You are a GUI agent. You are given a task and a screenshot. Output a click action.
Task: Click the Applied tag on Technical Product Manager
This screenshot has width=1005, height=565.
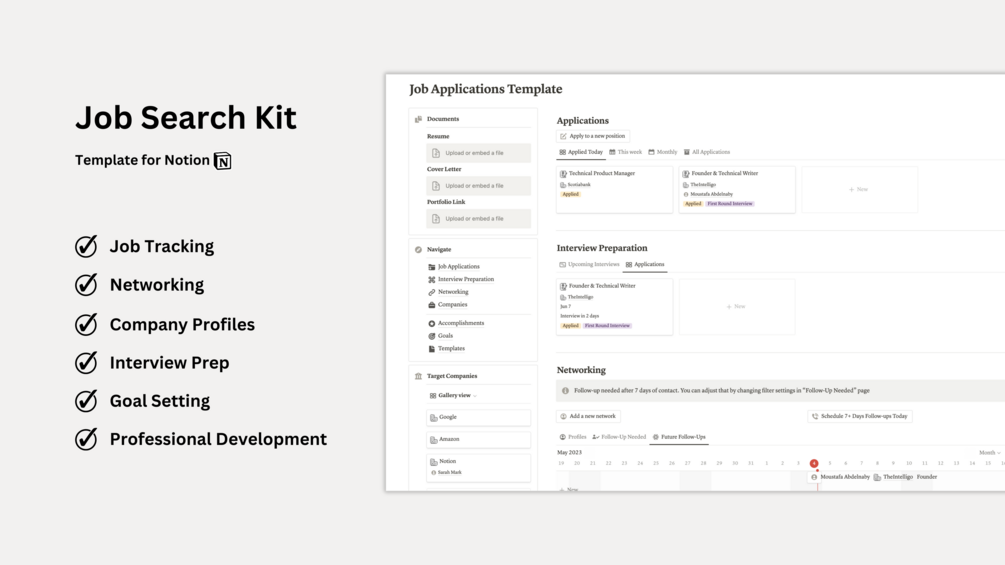[x=570, y=194]
